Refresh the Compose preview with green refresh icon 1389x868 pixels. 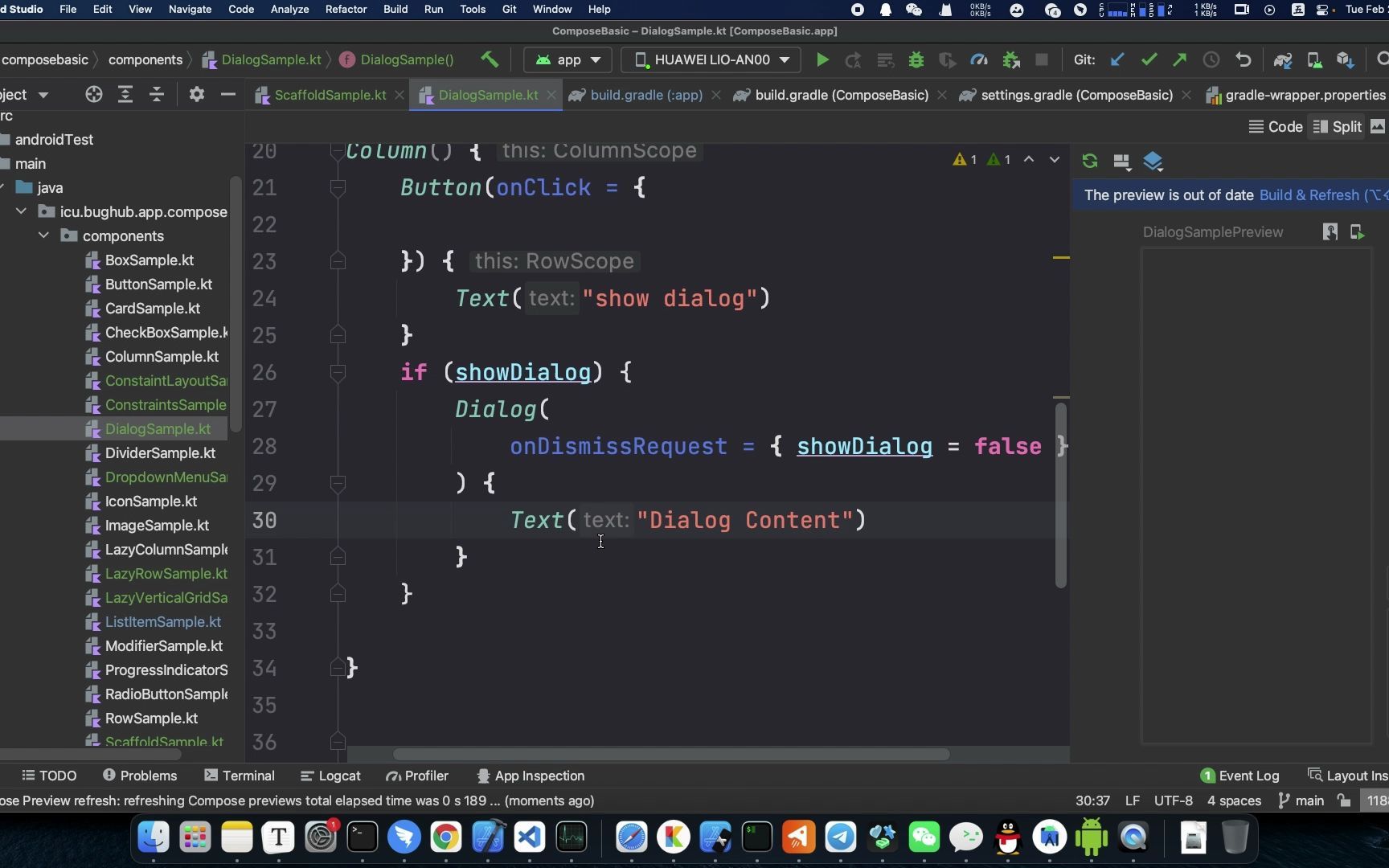[x=1090, y=161]
